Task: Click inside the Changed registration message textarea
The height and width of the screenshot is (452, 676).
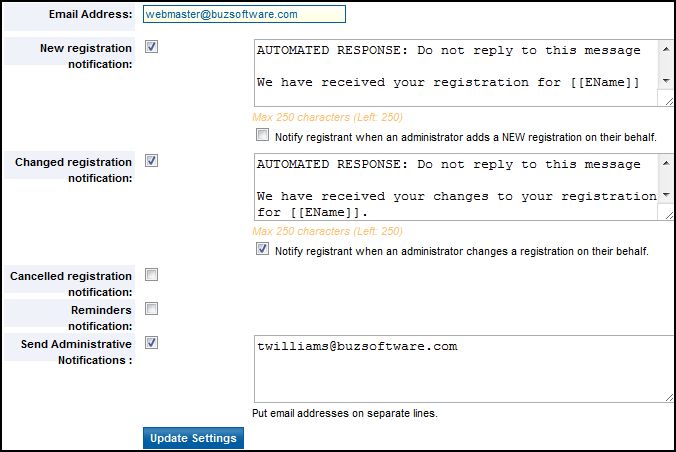Action: pyautogui.click(x=456, y=186)
